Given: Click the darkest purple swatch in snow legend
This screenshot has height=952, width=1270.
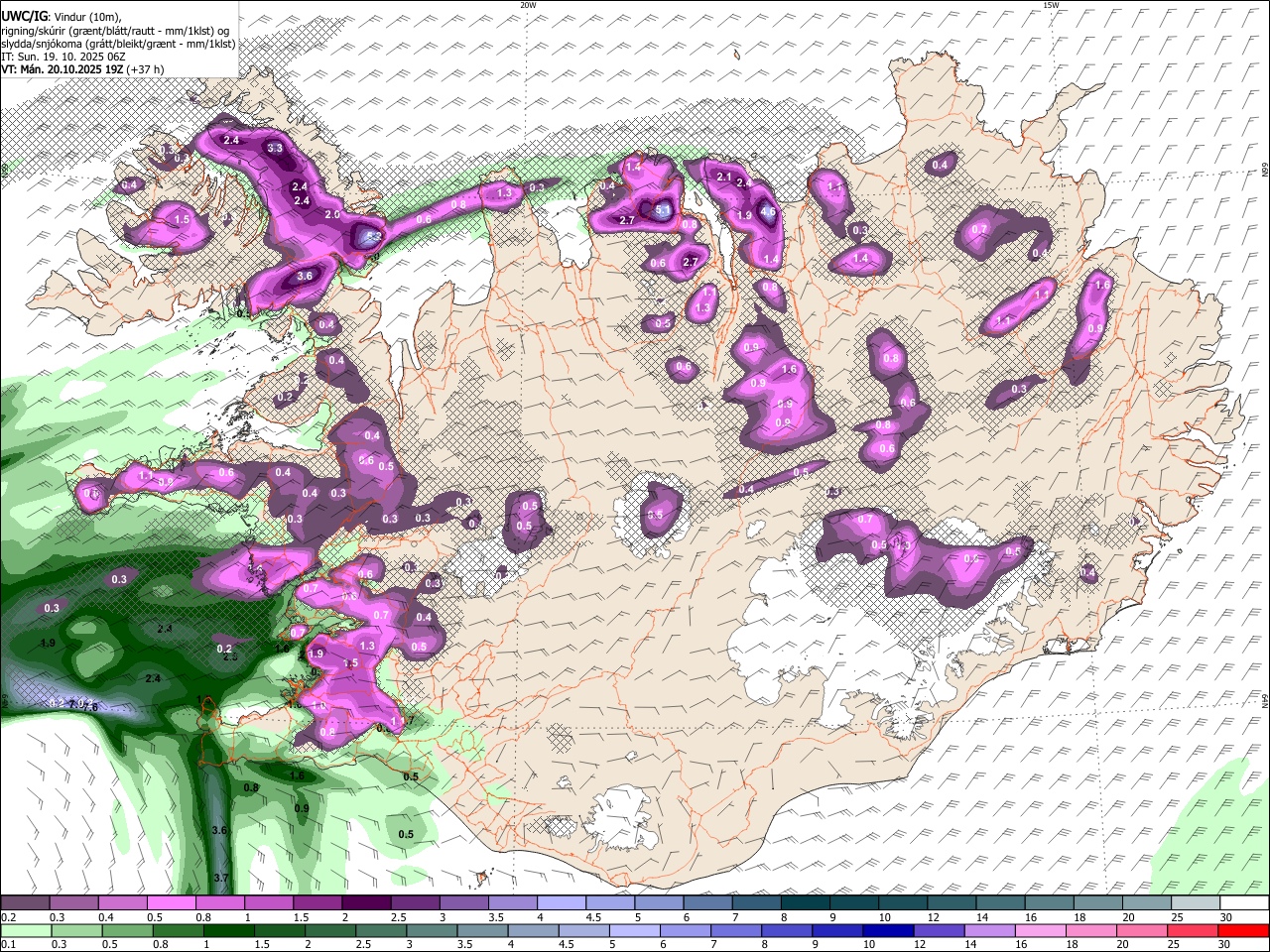Looking at the screenshot, I should click(365, 902).
